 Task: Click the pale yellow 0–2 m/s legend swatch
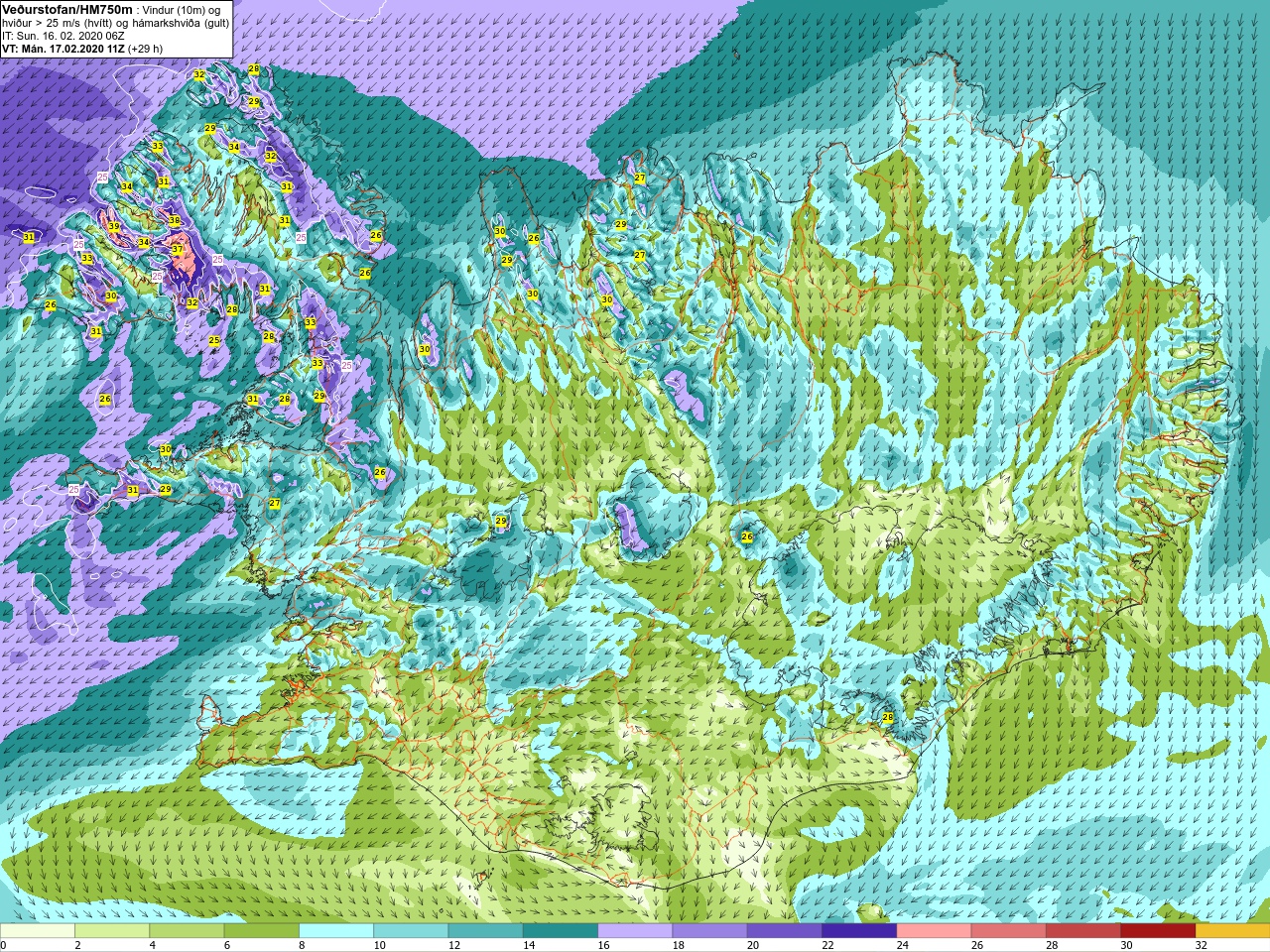pos(38,931)
